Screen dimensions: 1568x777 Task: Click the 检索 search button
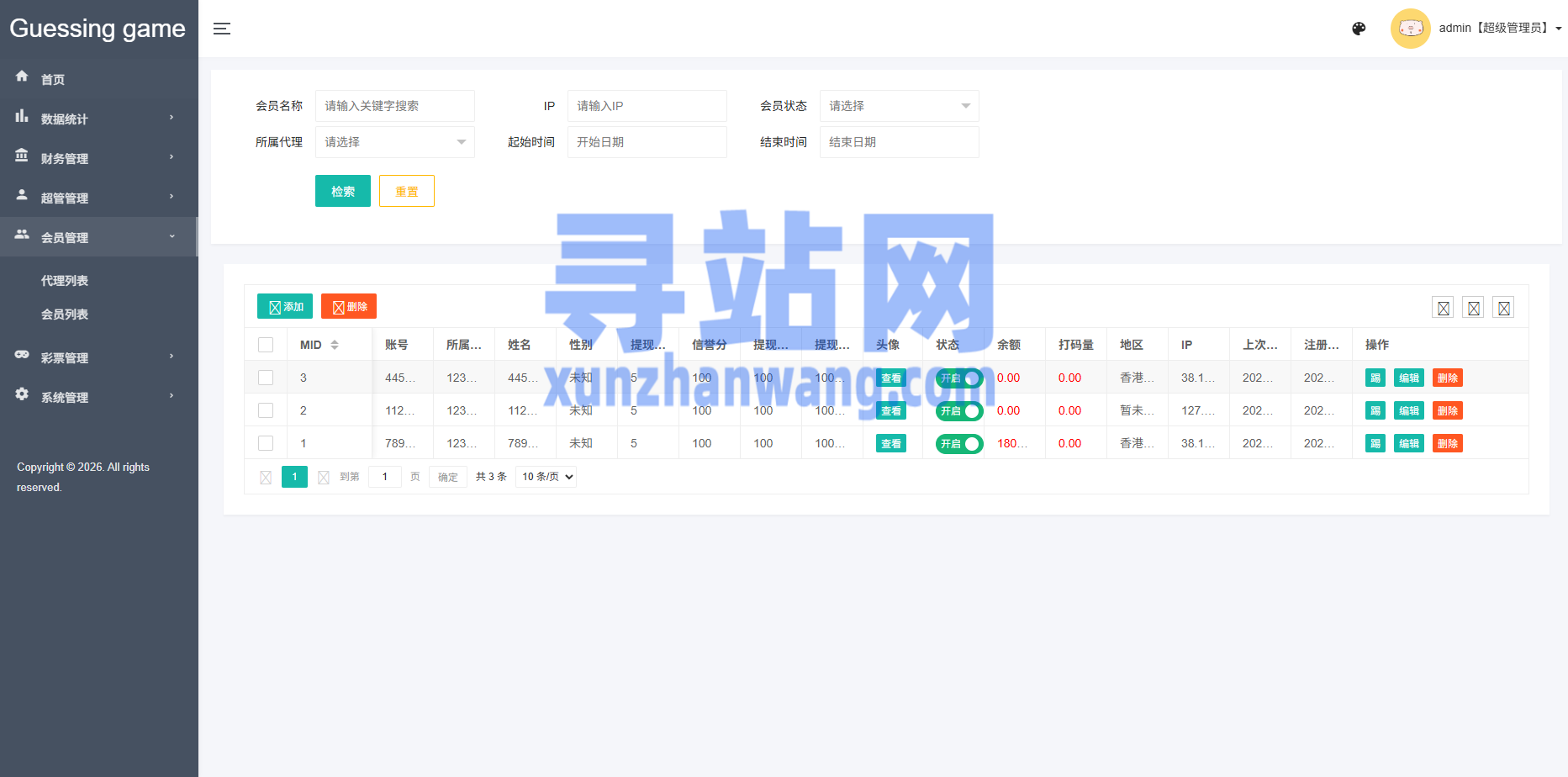click(x=342, y=191)
